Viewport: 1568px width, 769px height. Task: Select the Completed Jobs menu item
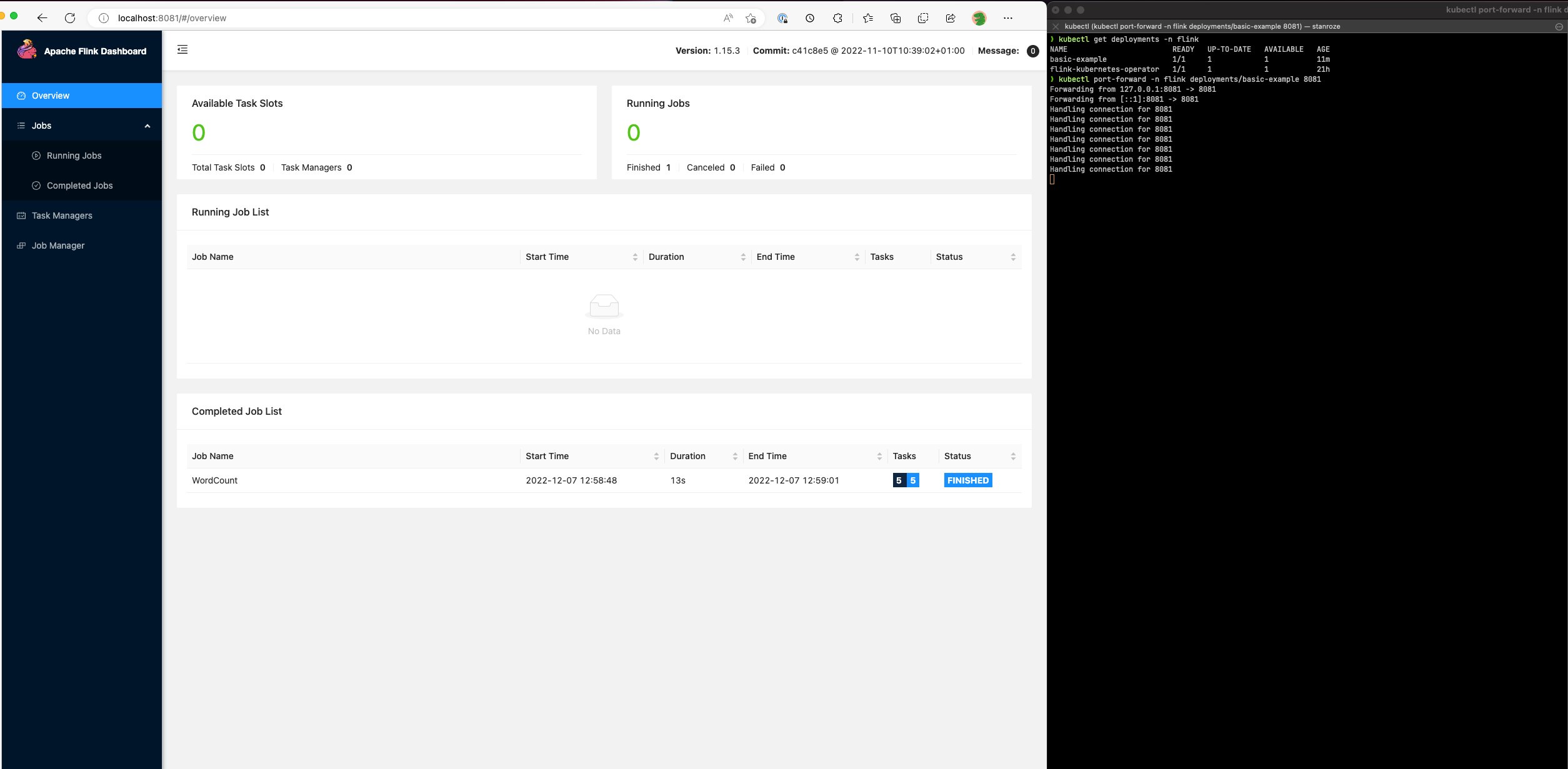[x=80, y=185]
